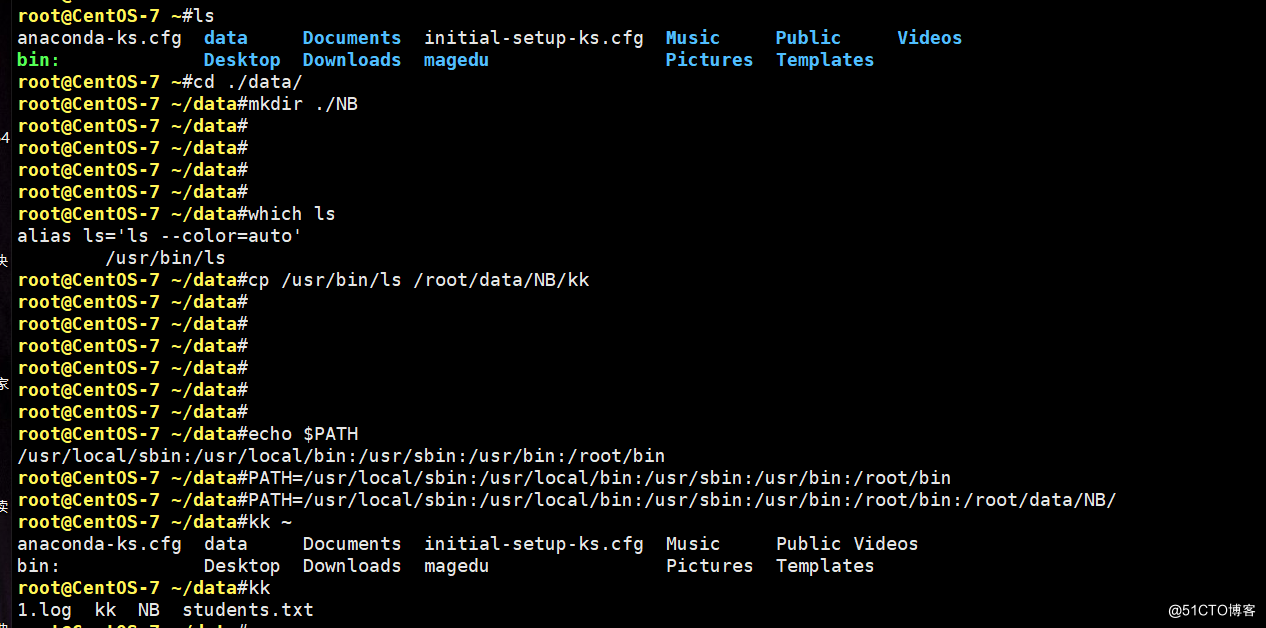1266x628 pixels.
Task: Click 'students.txt' in the last output line
Action: point(248,610)
